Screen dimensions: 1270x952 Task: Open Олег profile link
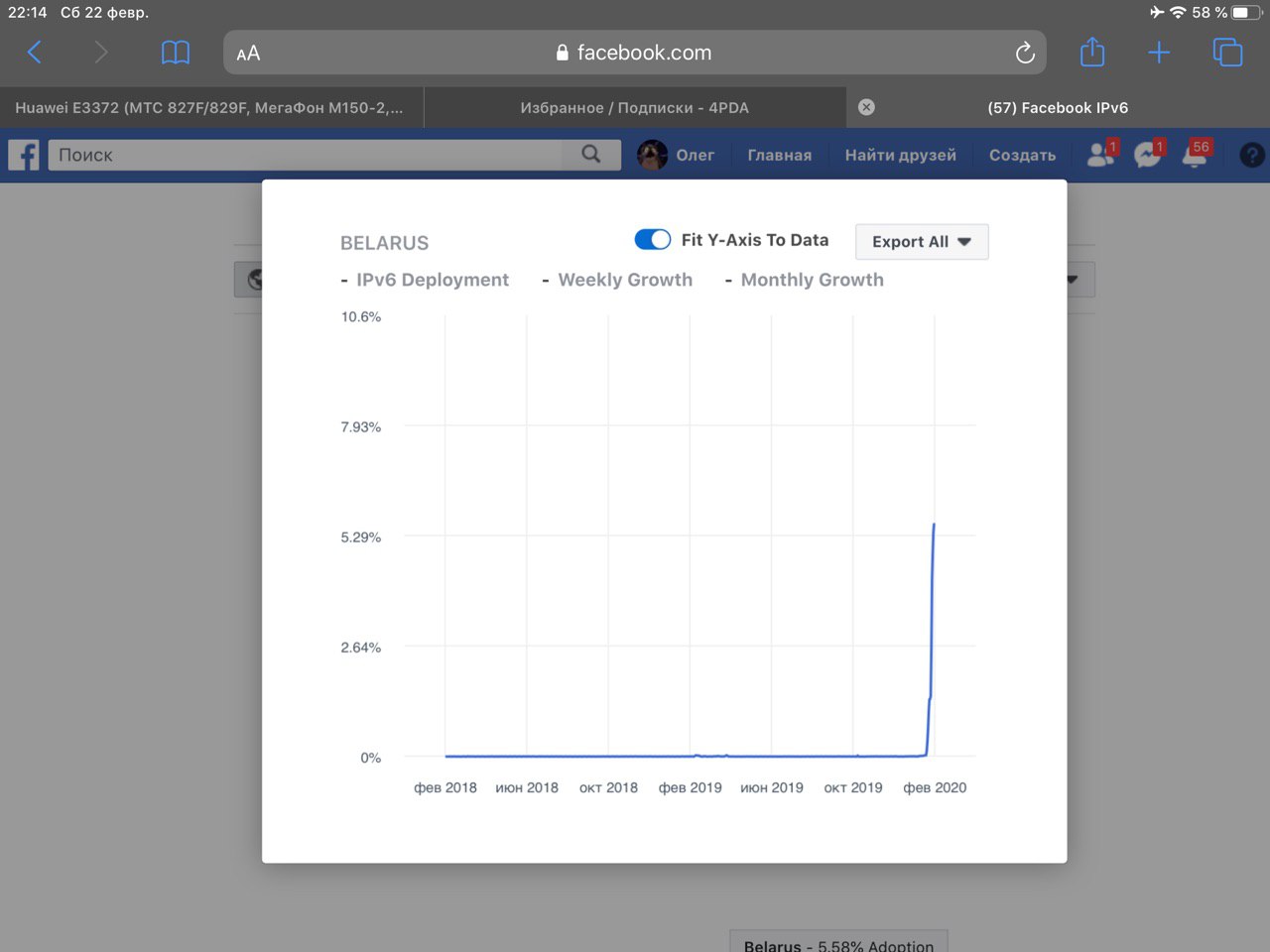696,155
